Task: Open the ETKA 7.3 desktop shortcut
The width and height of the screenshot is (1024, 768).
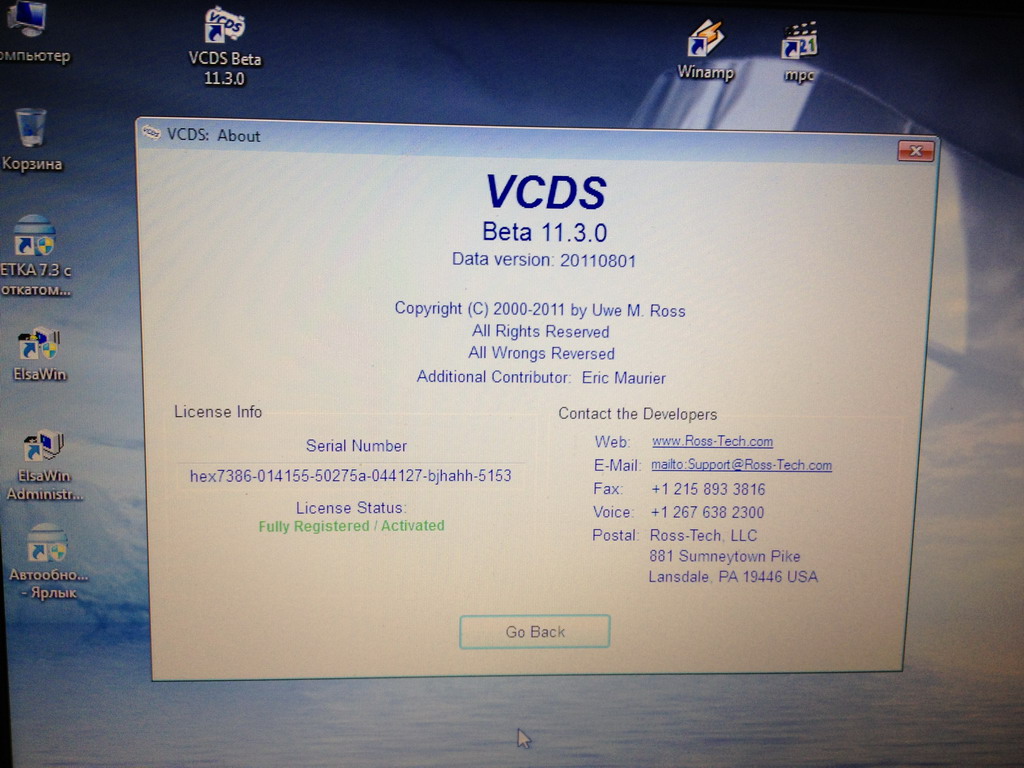Action: pos(34,238)
